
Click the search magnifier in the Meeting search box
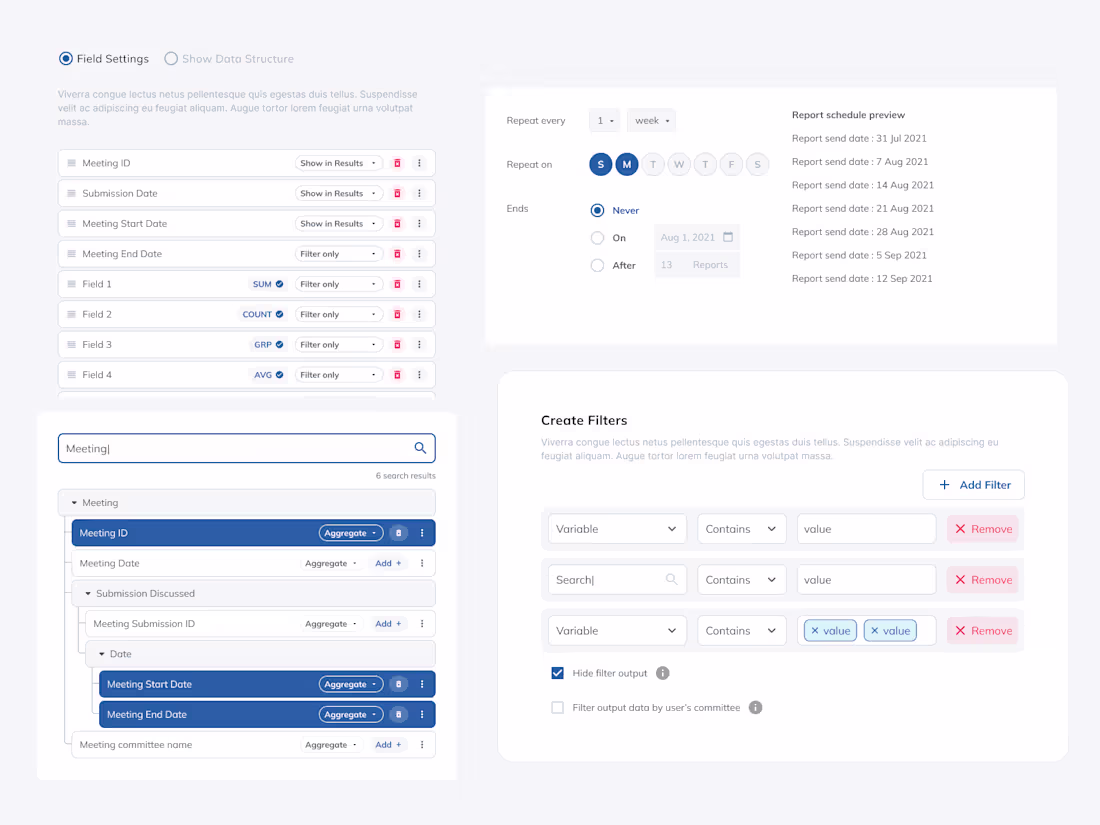(421, 448)
